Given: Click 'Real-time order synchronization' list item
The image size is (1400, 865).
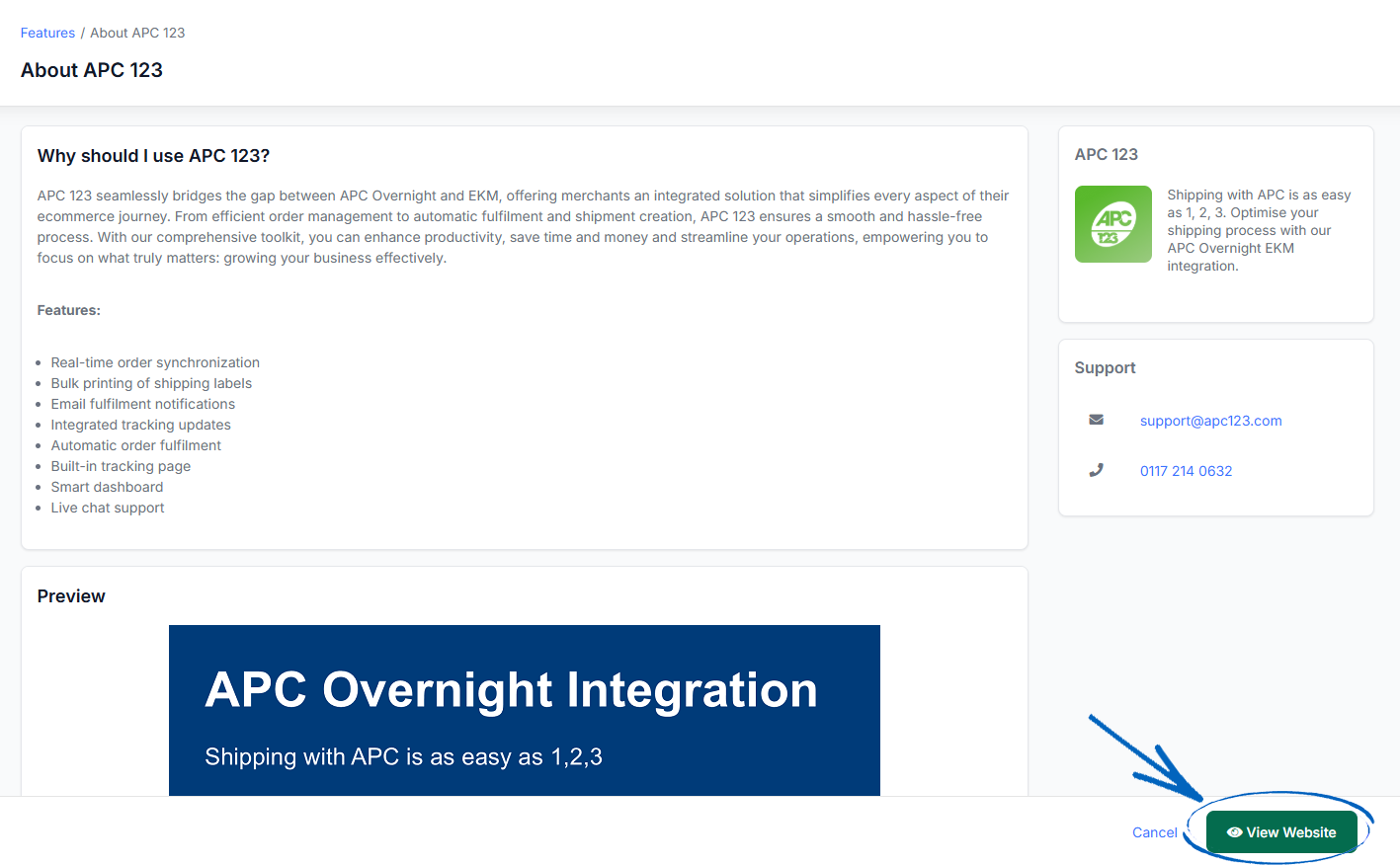Looking at the screenshot, I should [155, 362].
